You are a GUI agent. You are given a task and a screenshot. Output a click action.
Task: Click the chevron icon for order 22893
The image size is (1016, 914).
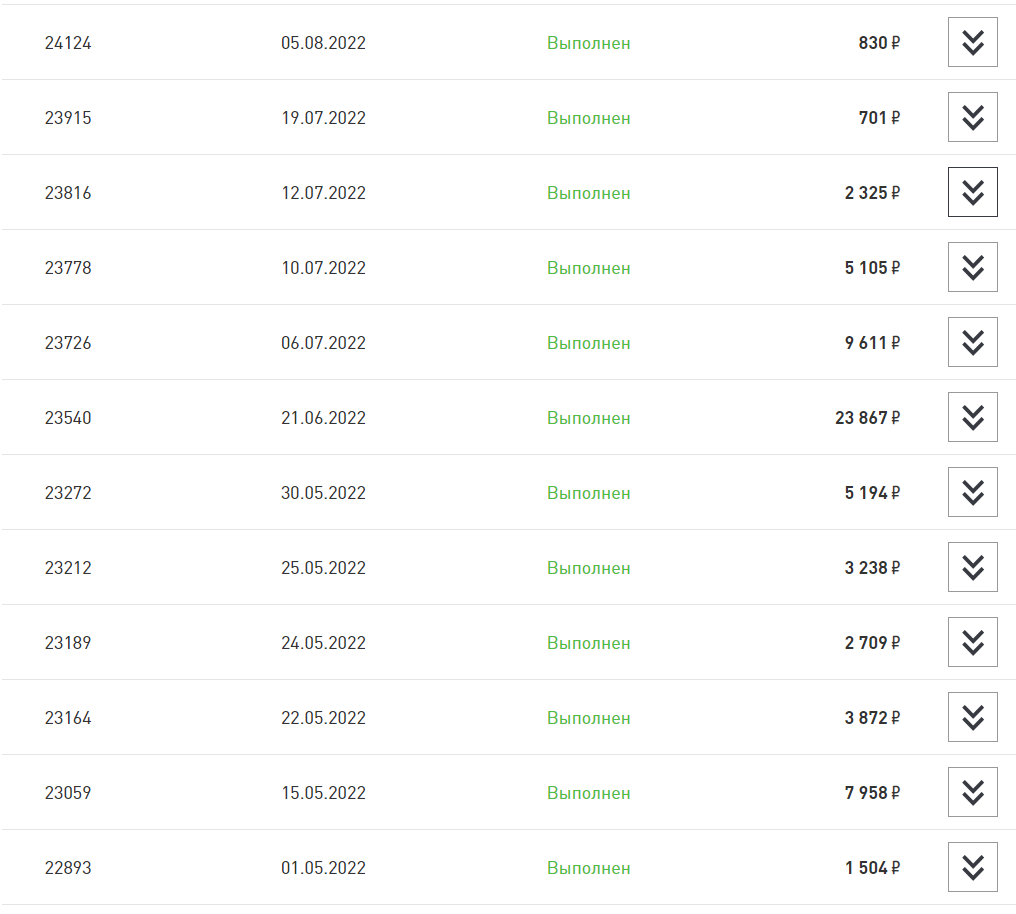(972, 868)
